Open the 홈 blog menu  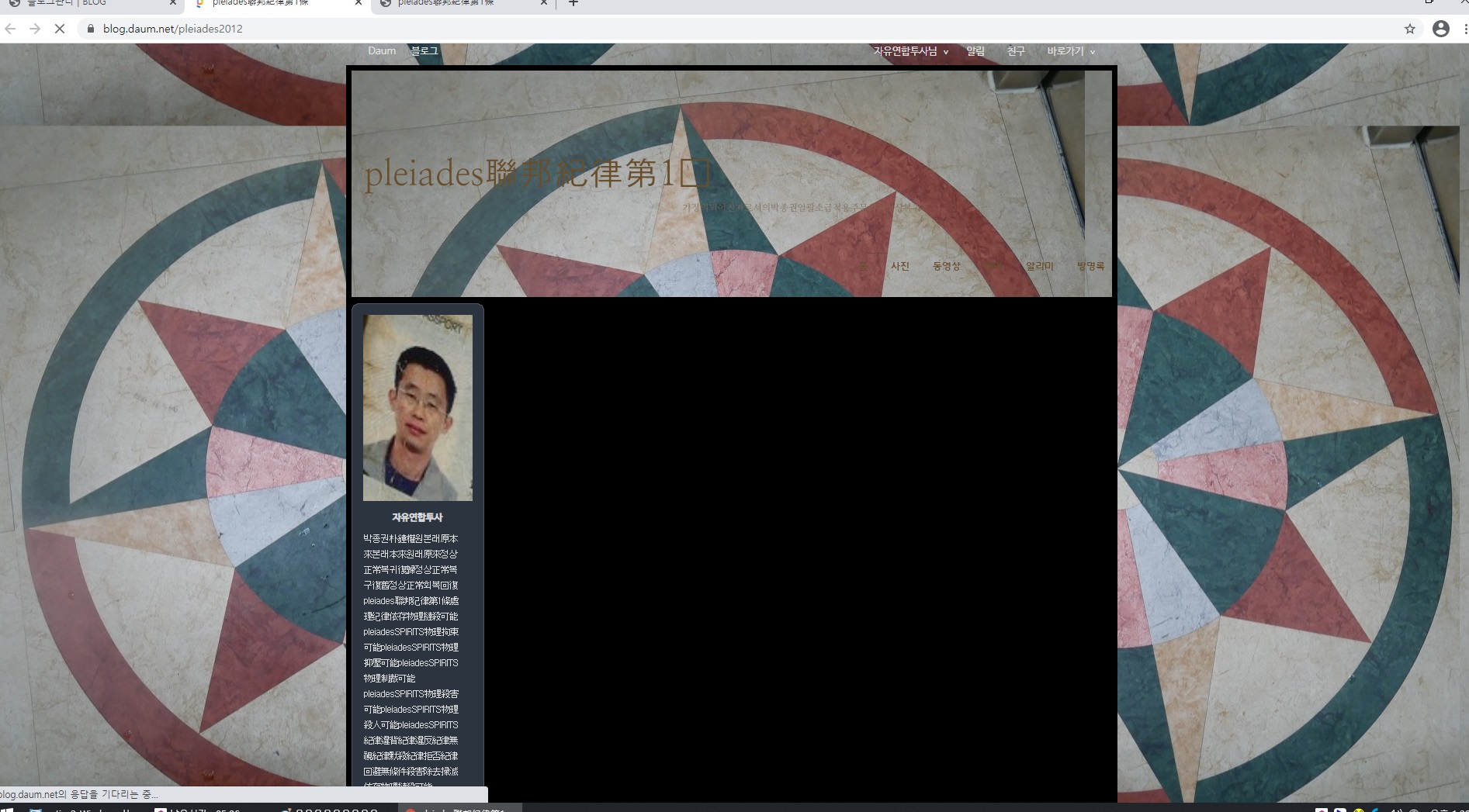pyautogui.click(x=863, y=266)
